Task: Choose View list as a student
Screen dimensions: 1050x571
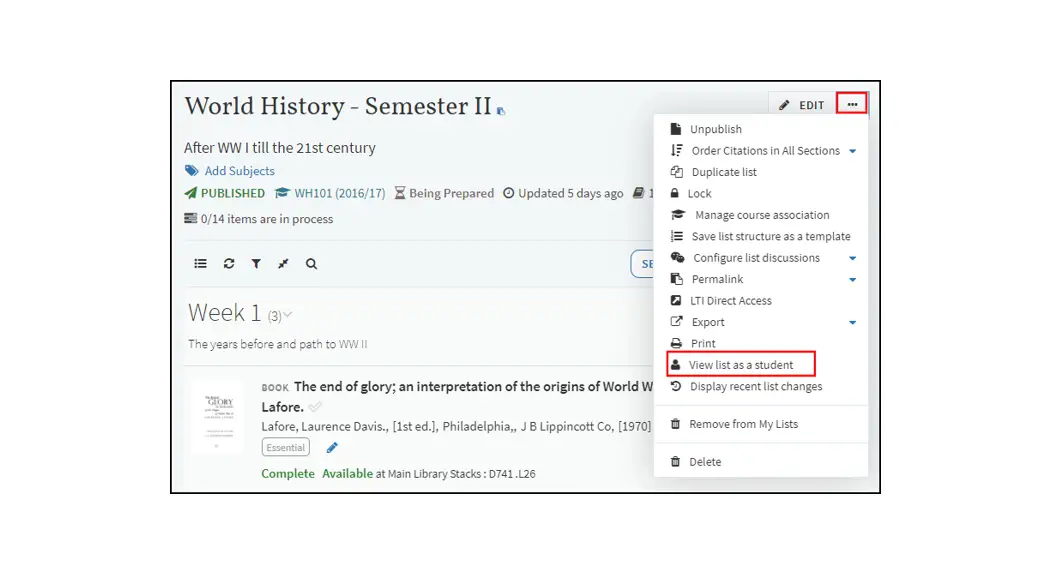Action: click(741, 365)
